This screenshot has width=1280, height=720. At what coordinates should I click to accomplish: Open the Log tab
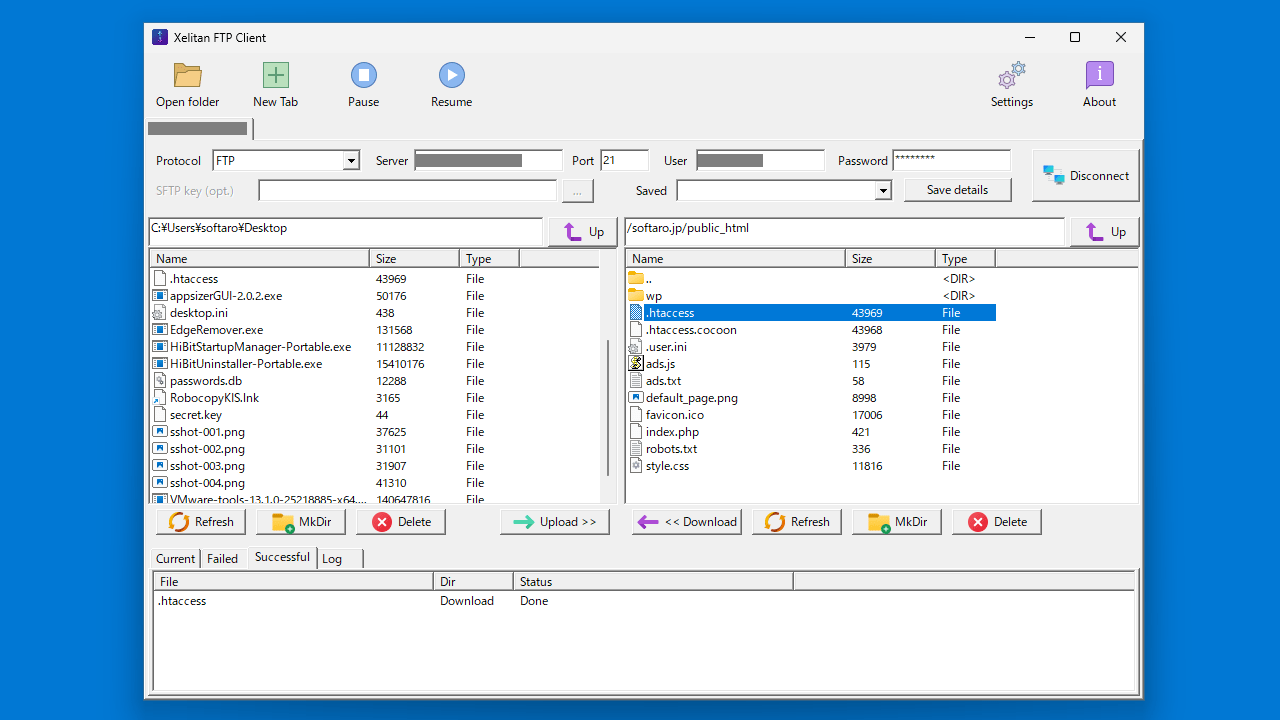coord(338,559)
